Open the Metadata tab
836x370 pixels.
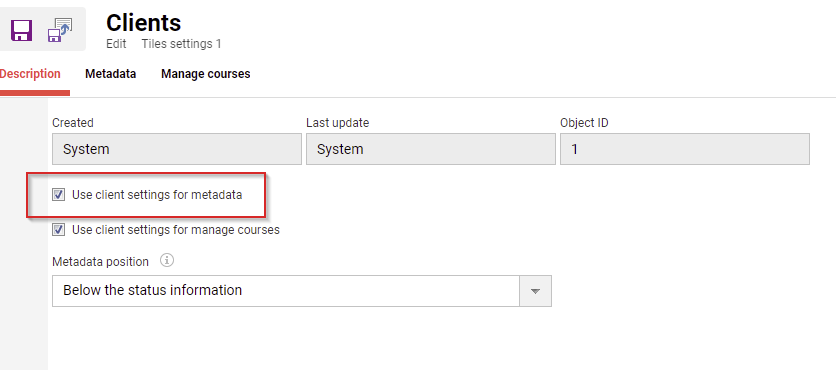tap(110, 74)
